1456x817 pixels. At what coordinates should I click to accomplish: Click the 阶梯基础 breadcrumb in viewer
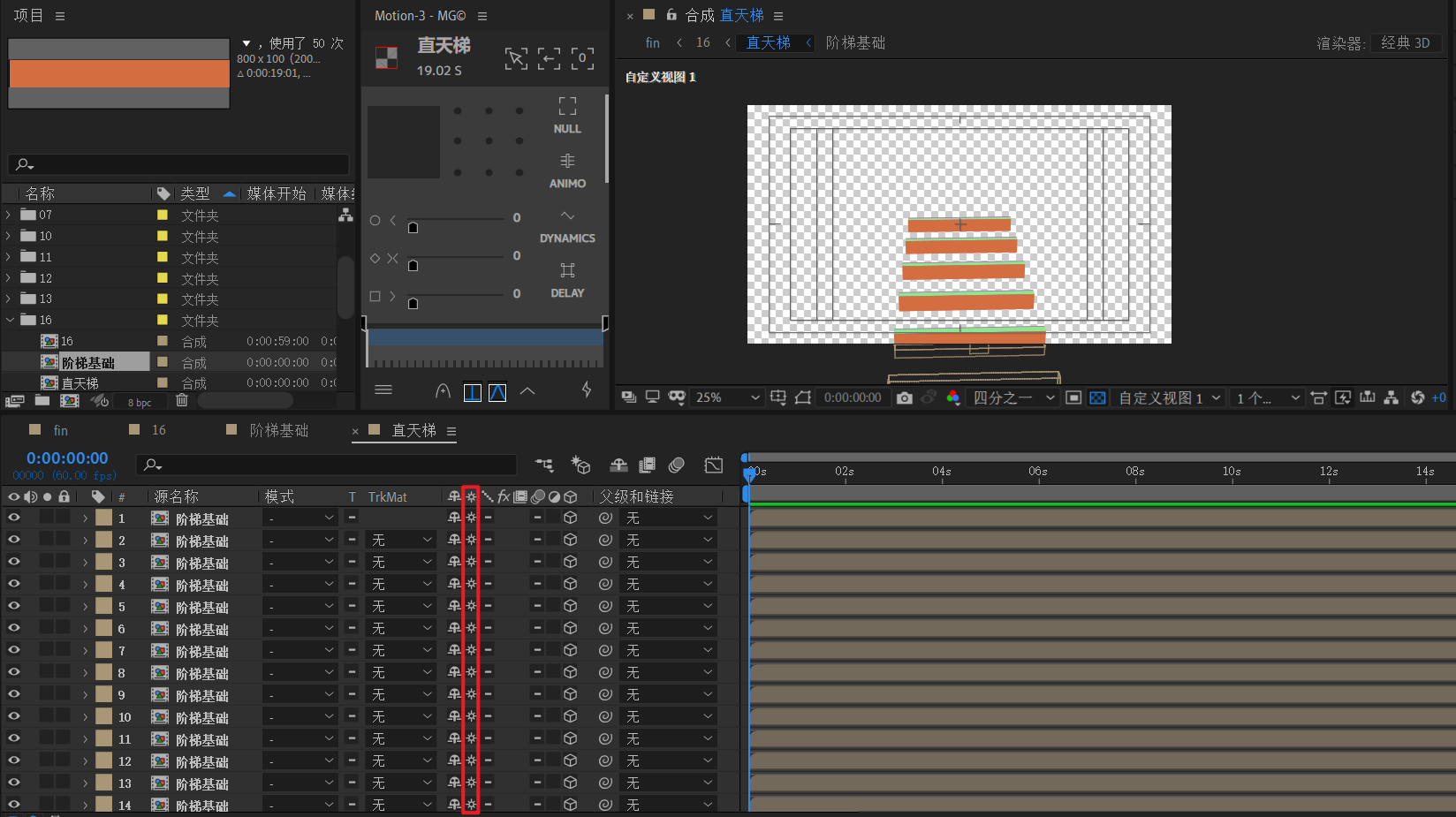pos(855,42)
